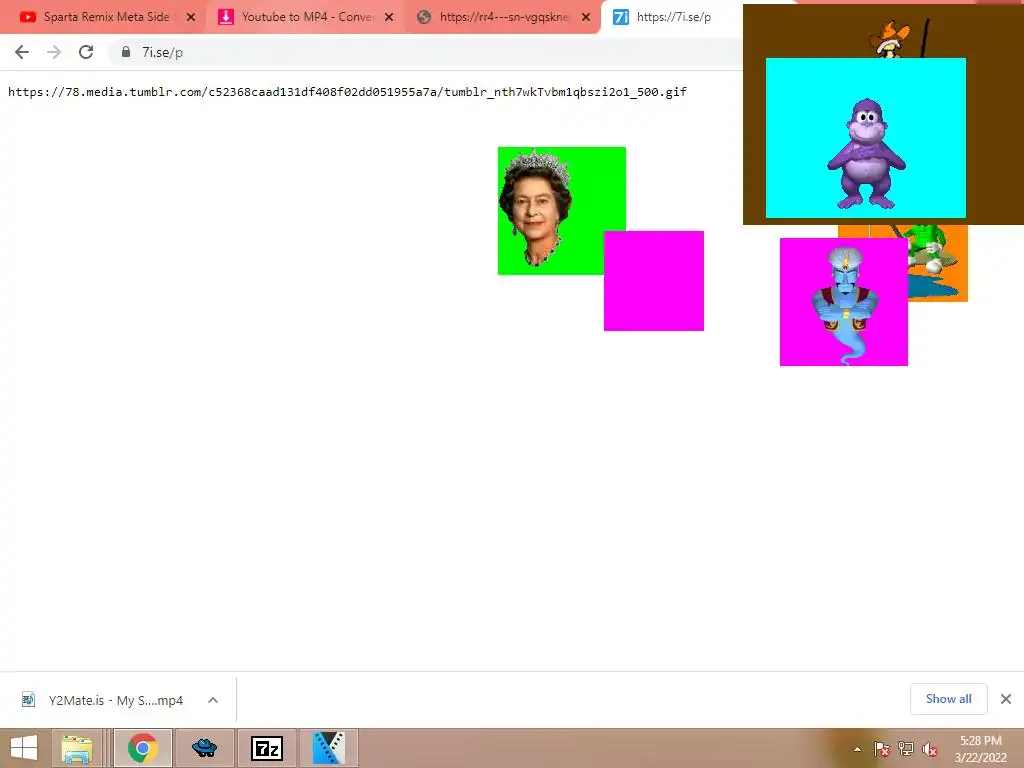Click the blue genie on magenta background

[x=843, y=302]
